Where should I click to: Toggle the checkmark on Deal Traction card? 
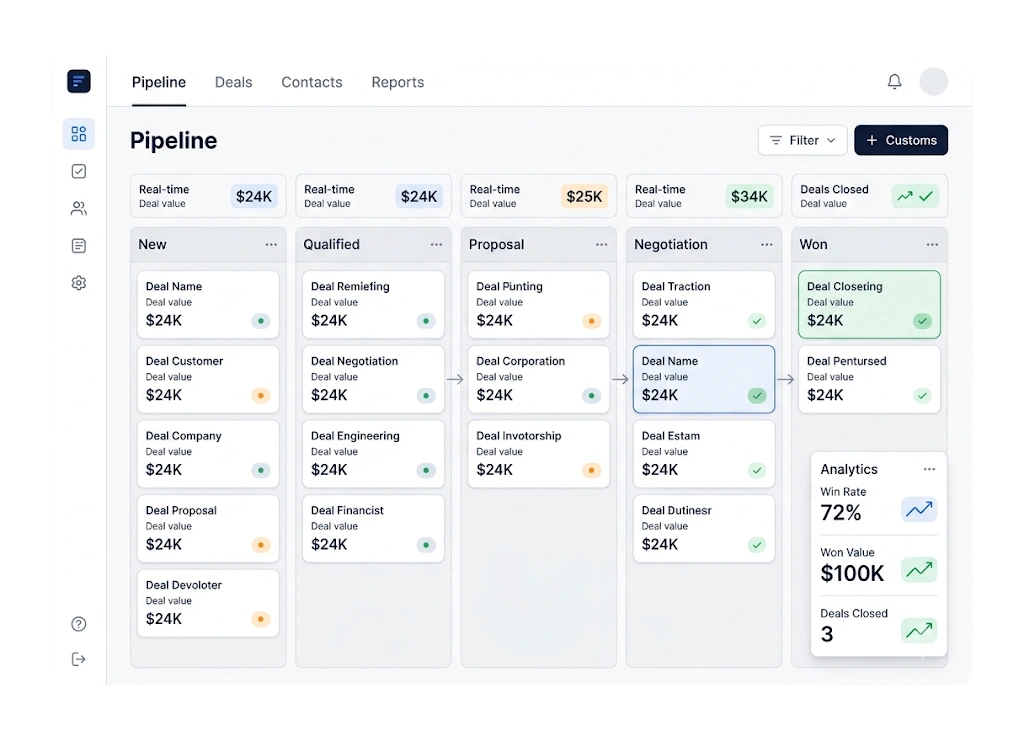[x=757, y=321]
